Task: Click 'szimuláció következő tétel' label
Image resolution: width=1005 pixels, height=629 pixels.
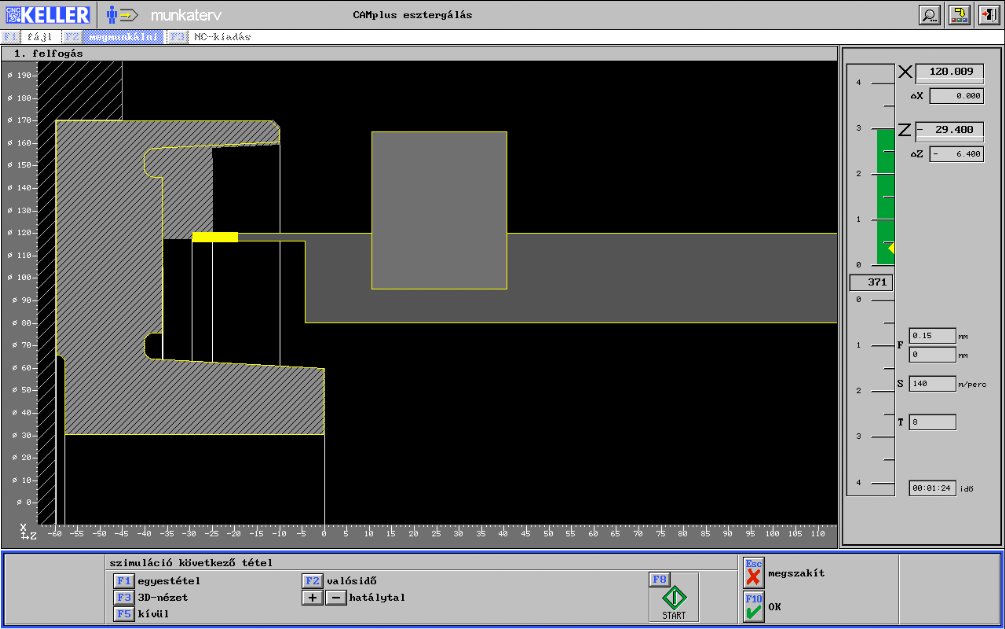Action: (191, 563)
